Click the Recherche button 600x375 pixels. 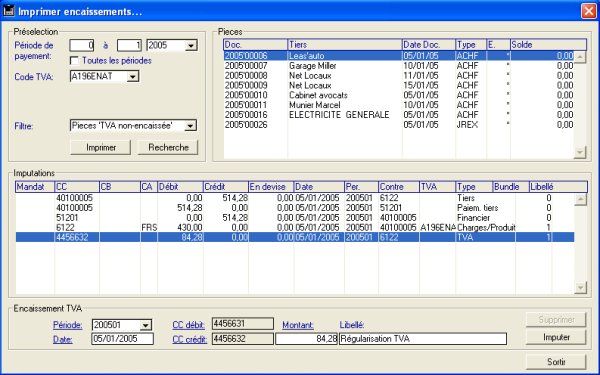pyautogui.click(x=168, y=147)
